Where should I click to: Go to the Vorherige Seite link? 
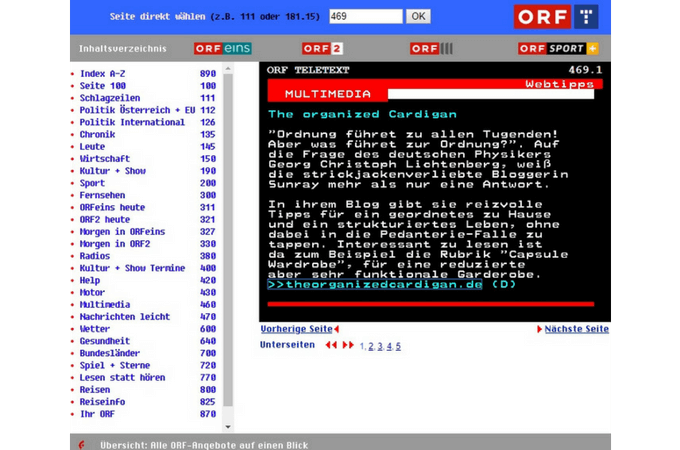click(x=297, y=329)
